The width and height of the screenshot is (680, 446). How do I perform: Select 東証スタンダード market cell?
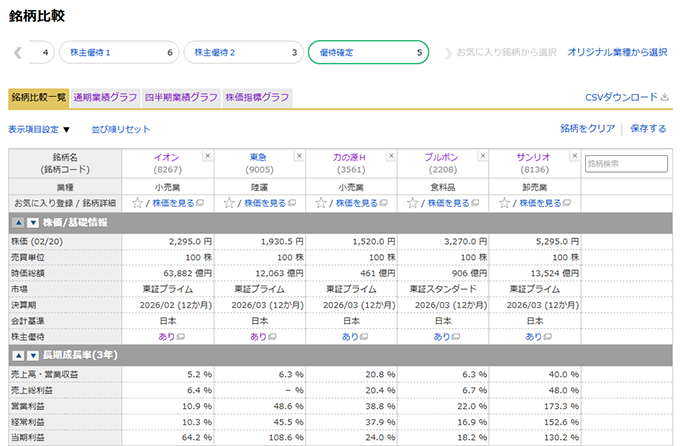tap(443, 289)
